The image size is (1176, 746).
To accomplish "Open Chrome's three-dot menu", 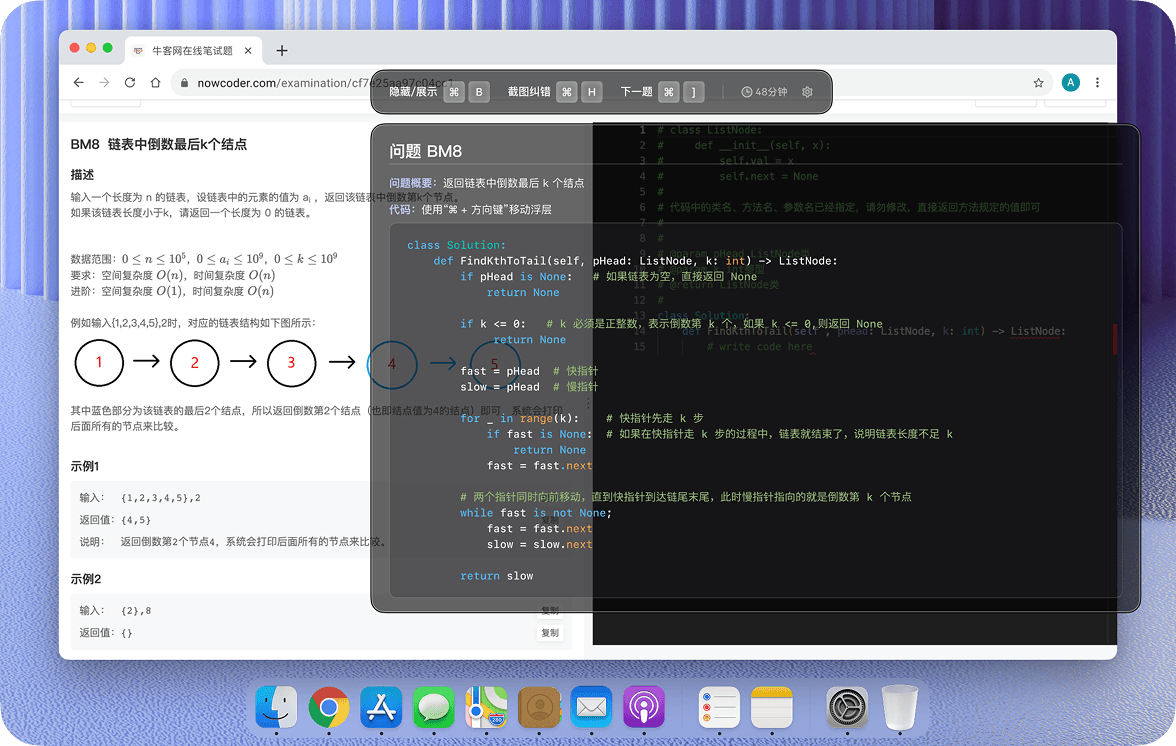I will [x=1097, y=83].
